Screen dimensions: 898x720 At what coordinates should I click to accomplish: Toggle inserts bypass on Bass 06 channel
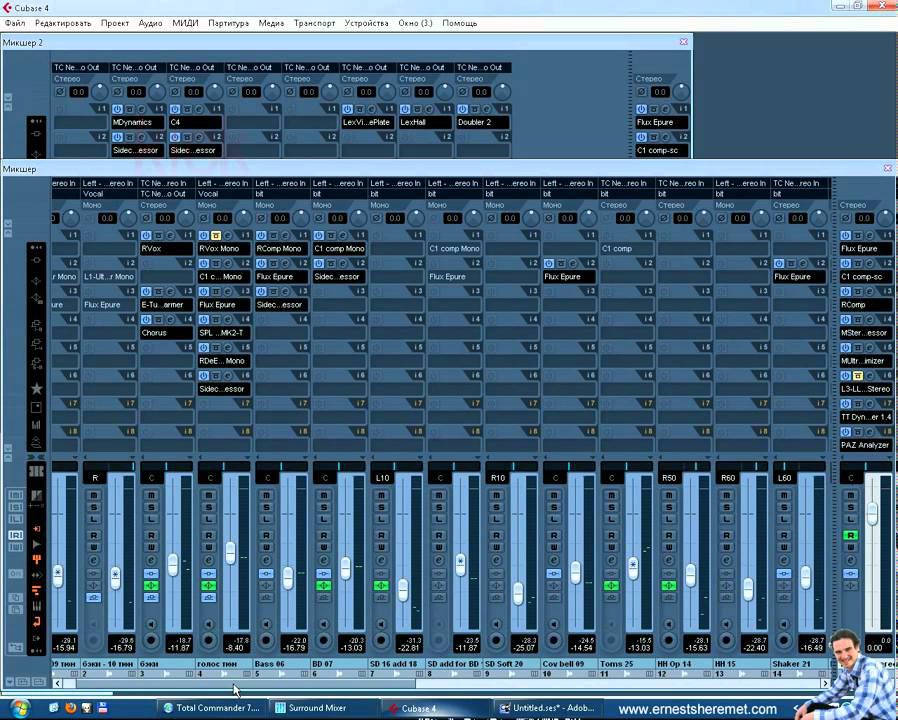click(266, 573)
